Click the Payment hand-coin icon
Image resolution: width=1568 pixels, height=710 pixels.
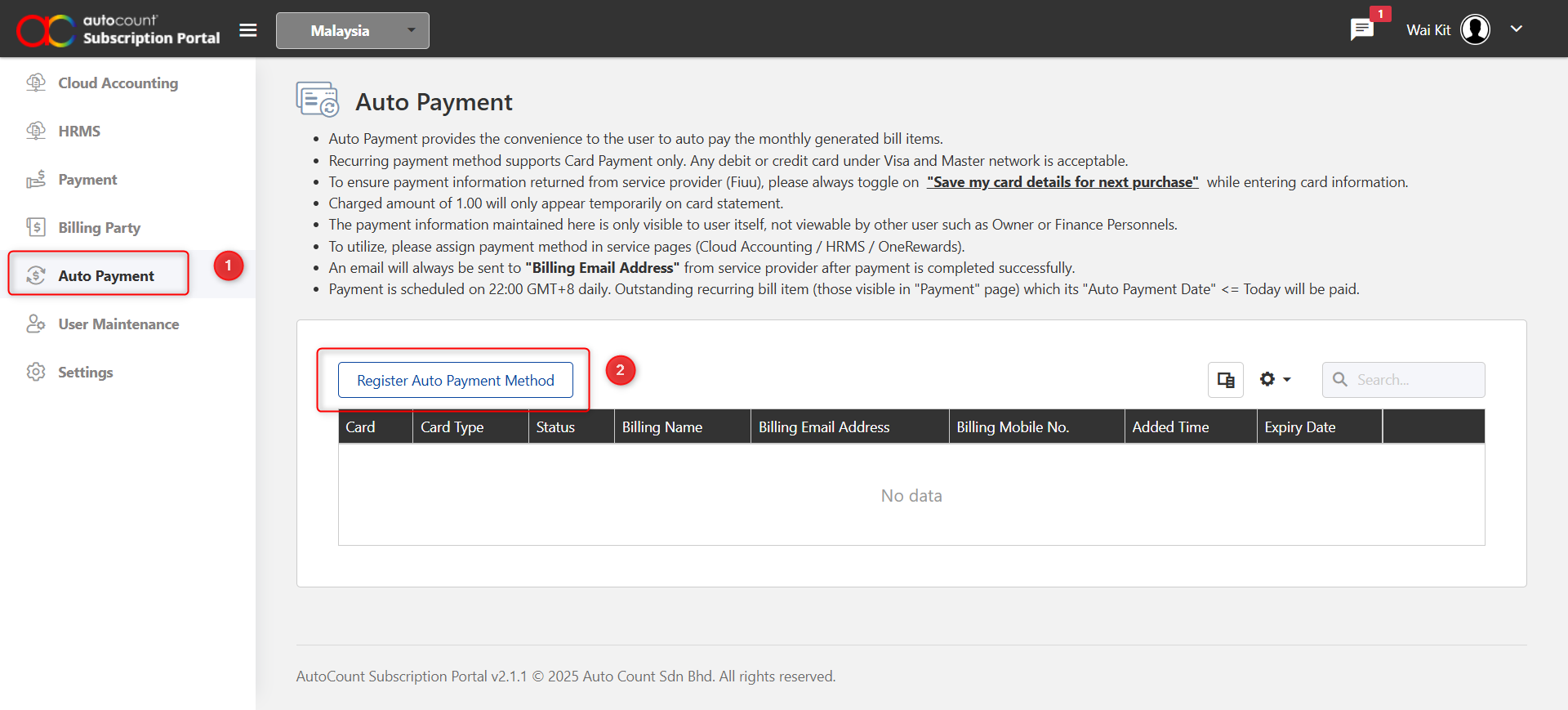[36, 179]
